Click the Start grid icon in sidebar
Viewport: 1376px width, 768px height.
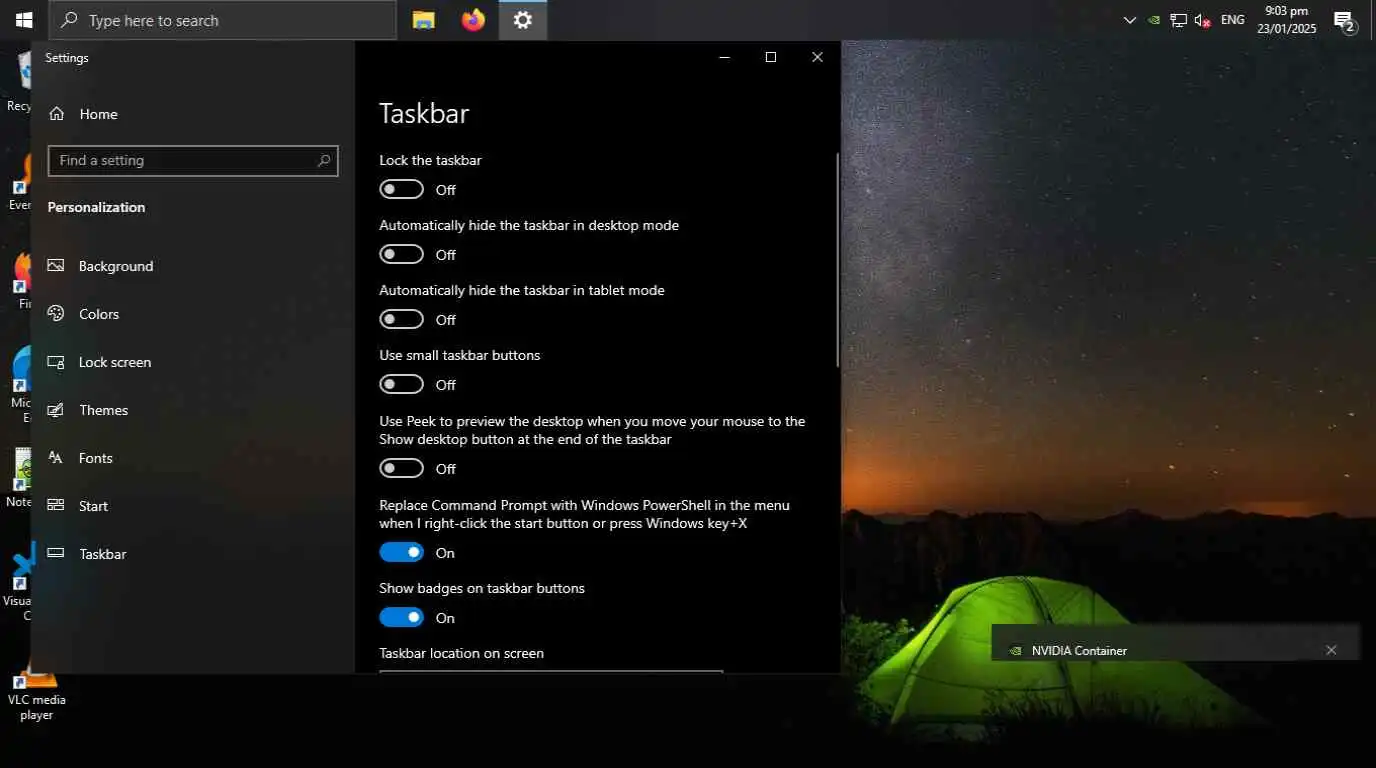pos(57,506)
